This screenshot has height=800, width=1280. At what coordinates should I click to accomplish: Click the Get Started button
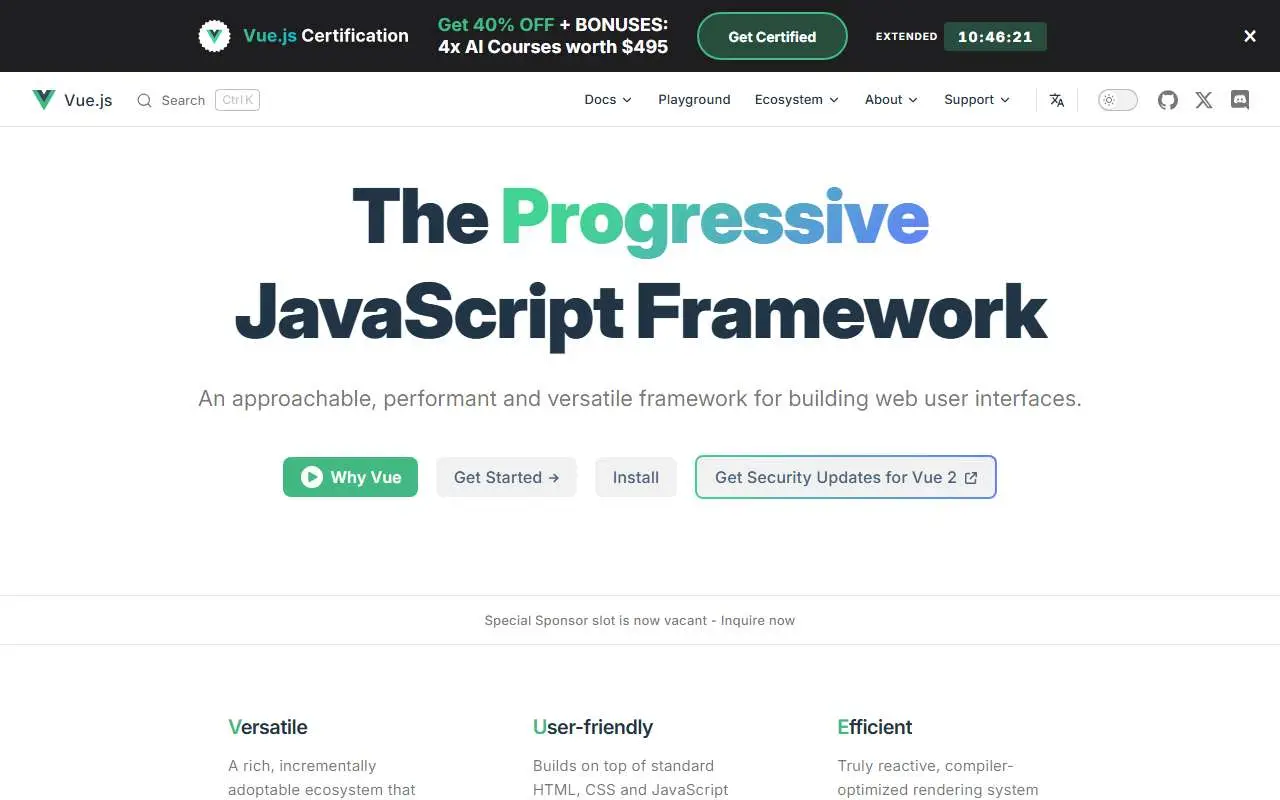coord(506,477)
